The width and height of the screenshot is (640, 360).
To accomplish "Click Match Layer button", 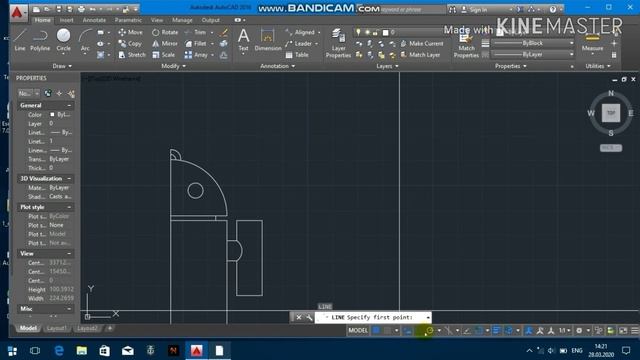I will click(420, 55).
